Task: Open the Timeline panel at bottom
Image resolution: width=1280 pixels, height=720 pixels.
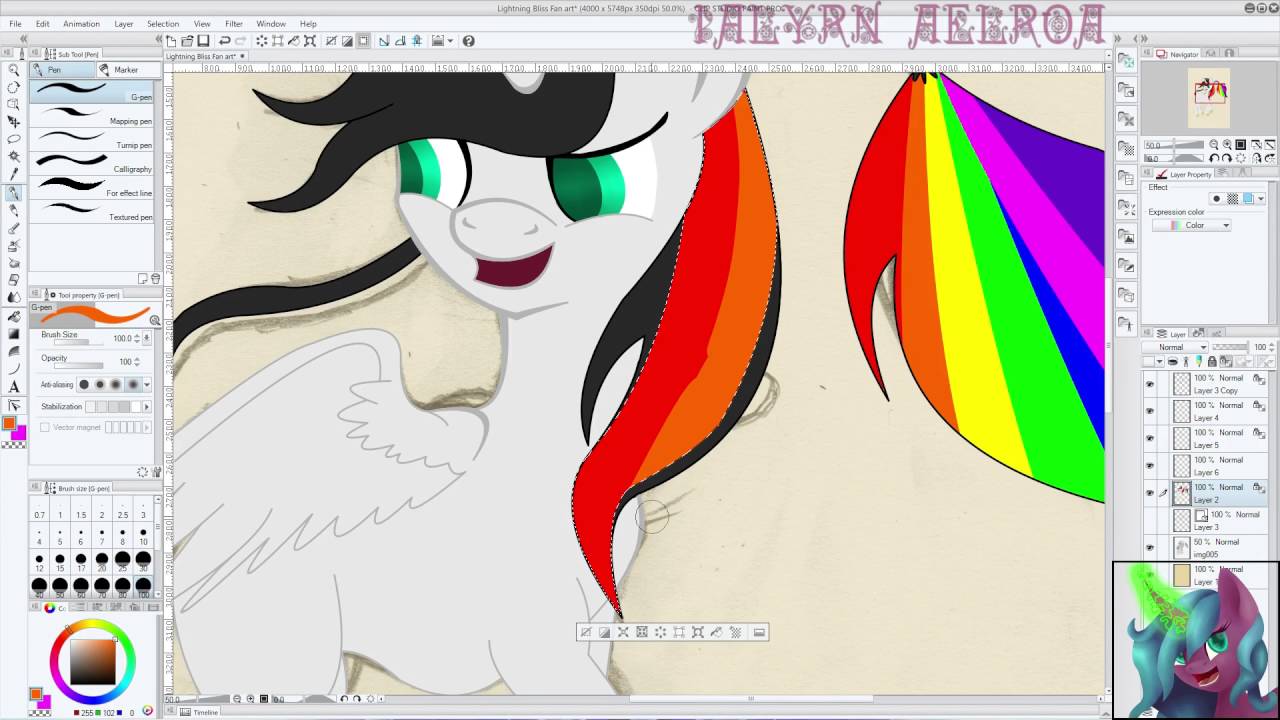Action: coord(199,712)
